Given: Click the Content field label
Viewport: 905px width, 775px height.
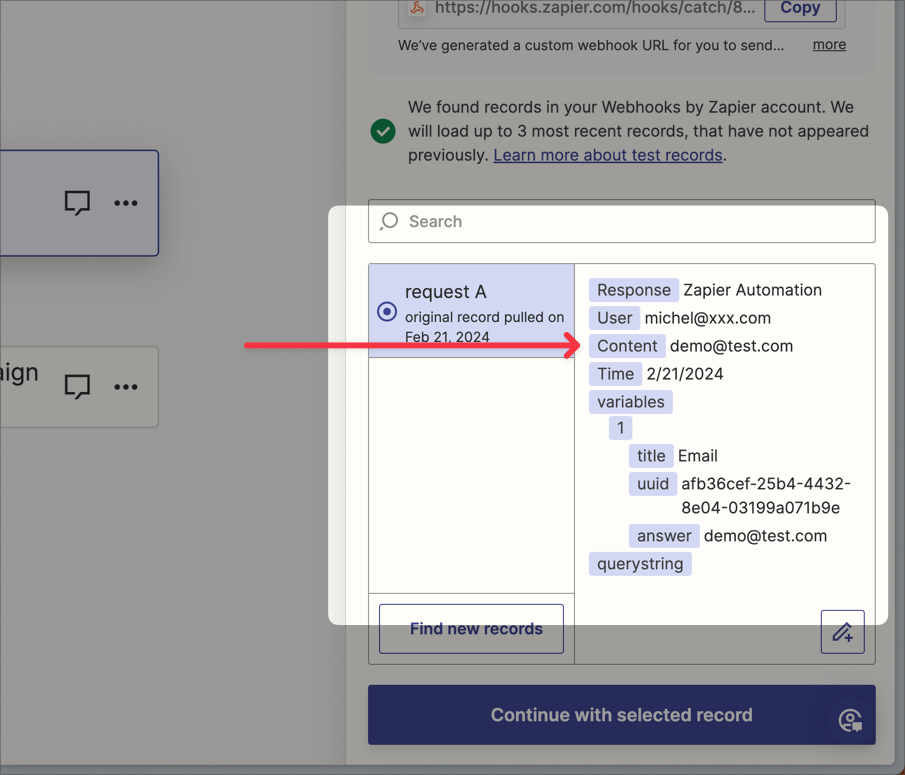Looking at the screenshot, I should (627, 346).
